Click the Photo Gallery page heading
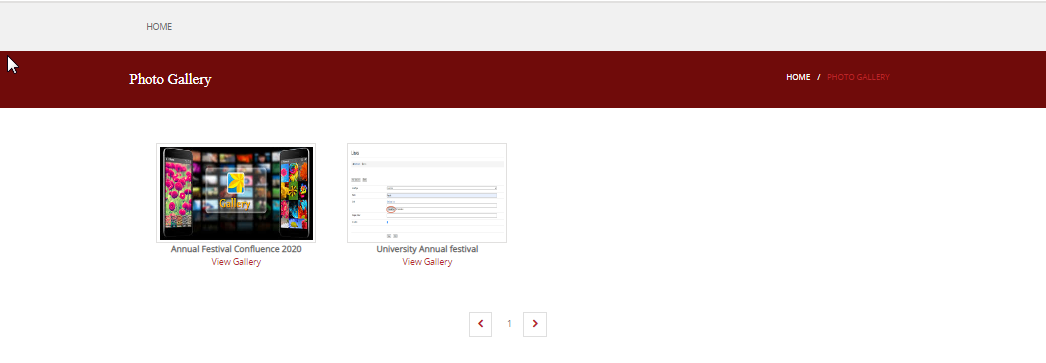The width and height of the screenshot is (1046, 363). (x=170, y=79)
